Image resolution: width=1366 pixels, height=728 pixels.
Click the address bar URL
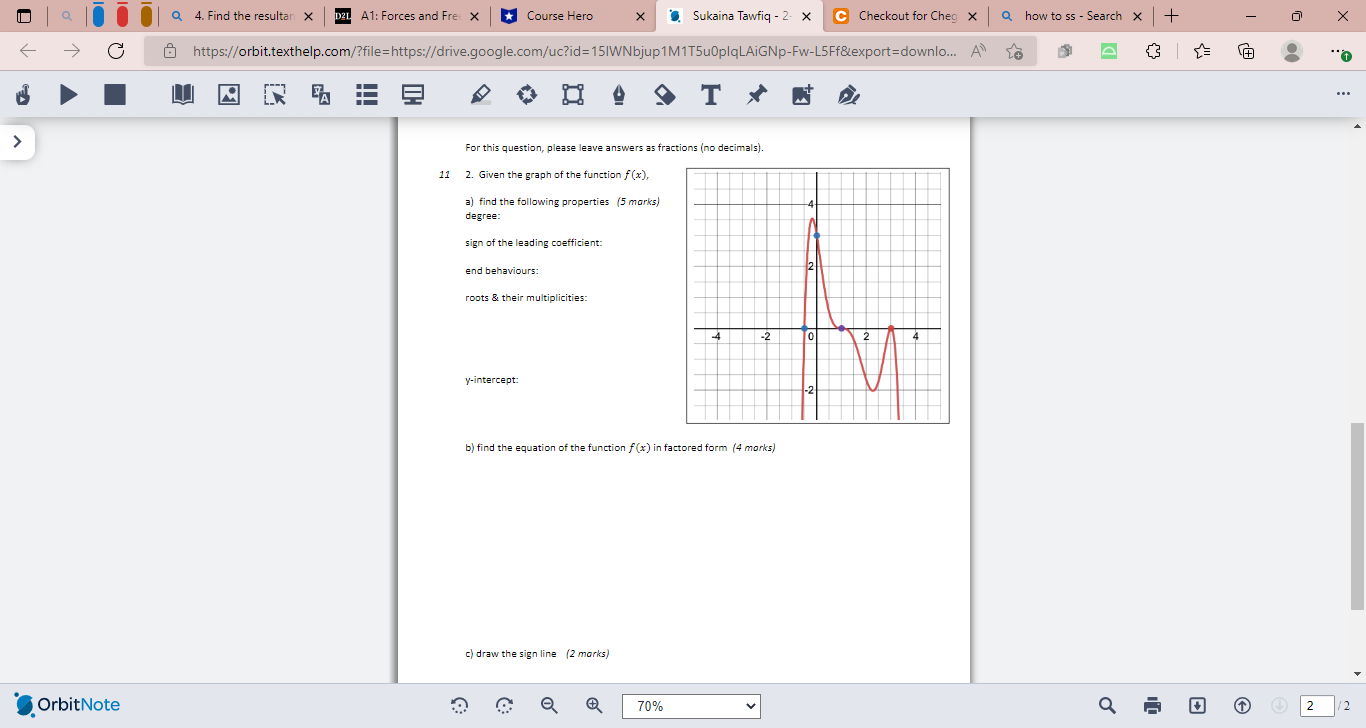[x=572, y=51]
